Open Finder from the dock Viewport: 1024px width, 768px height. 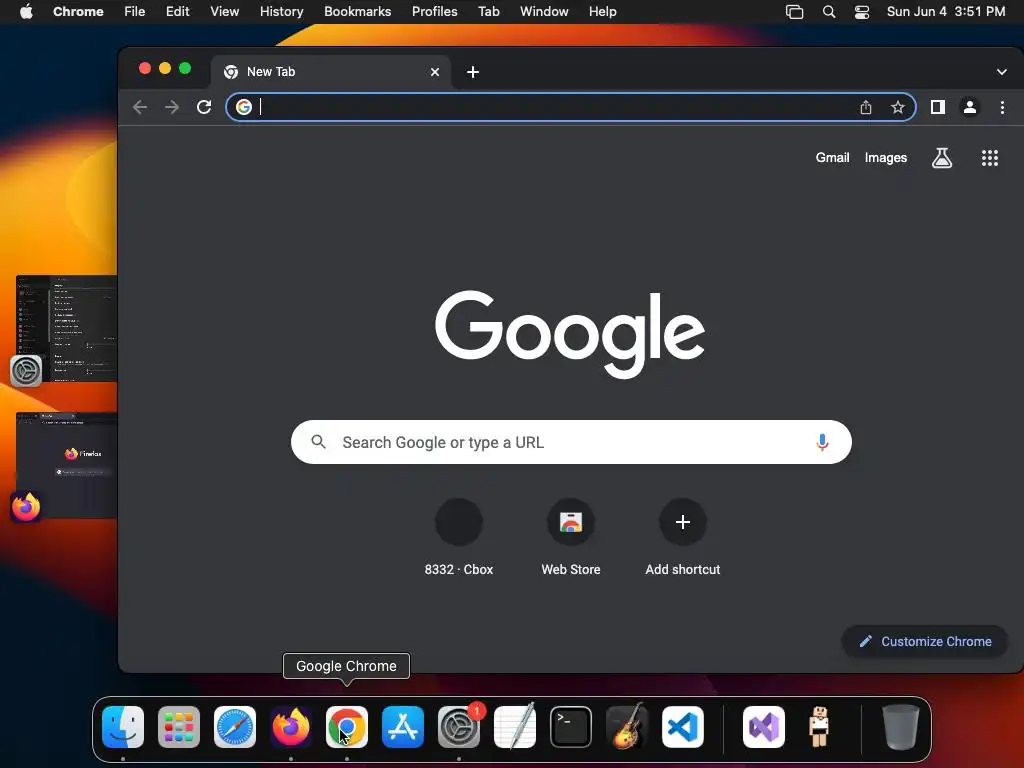[x=123, y=727]
